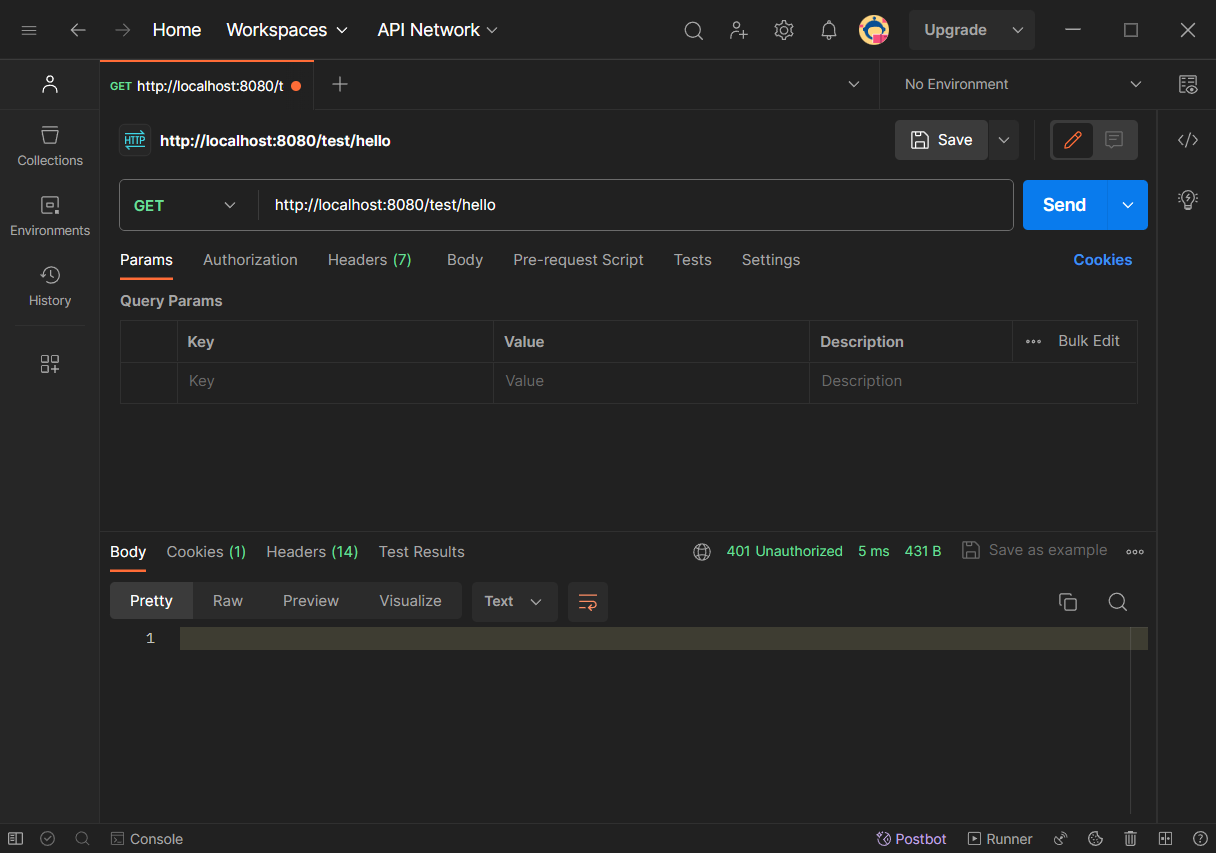Open the Test Results tab
This screenshot has height=853, width=1216.
422,552
